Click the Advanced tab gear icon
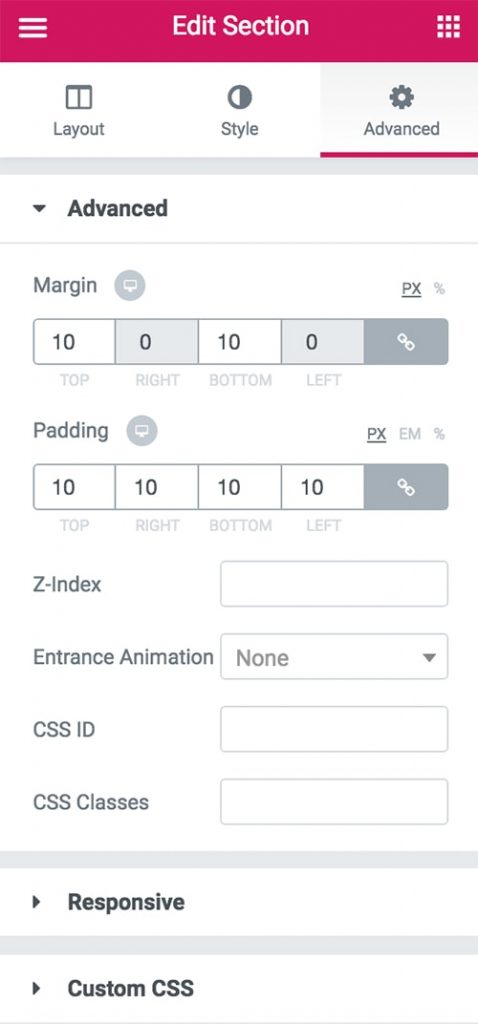Viewport: 478px width, 1024px height. pyautogui.click(x=401, y=98)
